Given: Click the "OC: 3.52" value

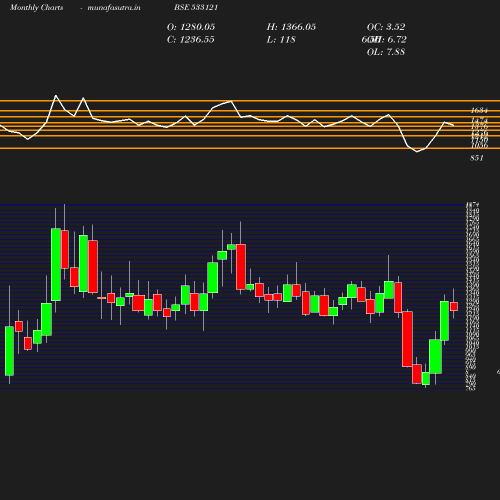Looking at the screenshot, I should pyautogui.click(x=386, y=27).
